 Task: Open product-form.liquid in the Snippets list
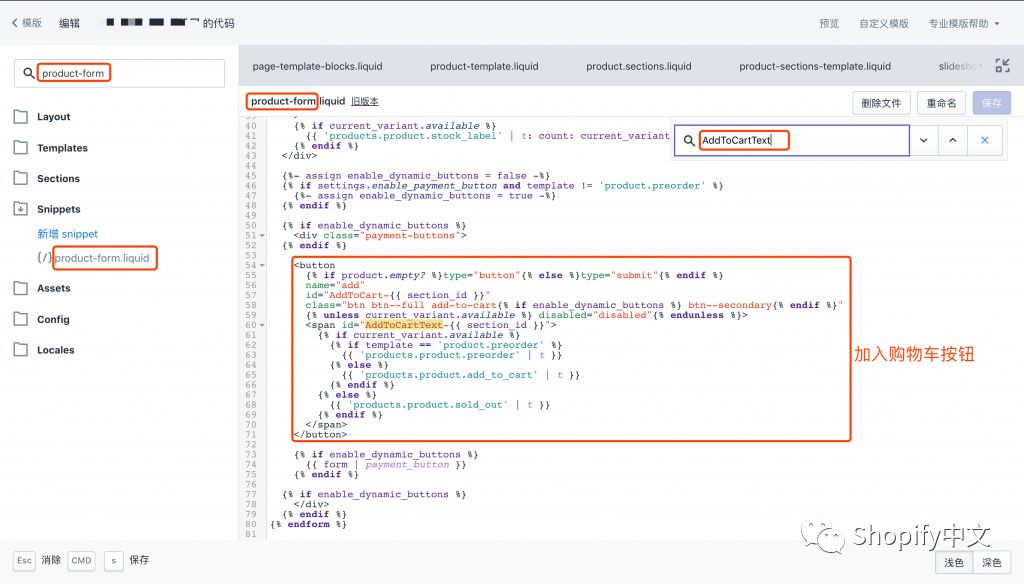[101, 258]
